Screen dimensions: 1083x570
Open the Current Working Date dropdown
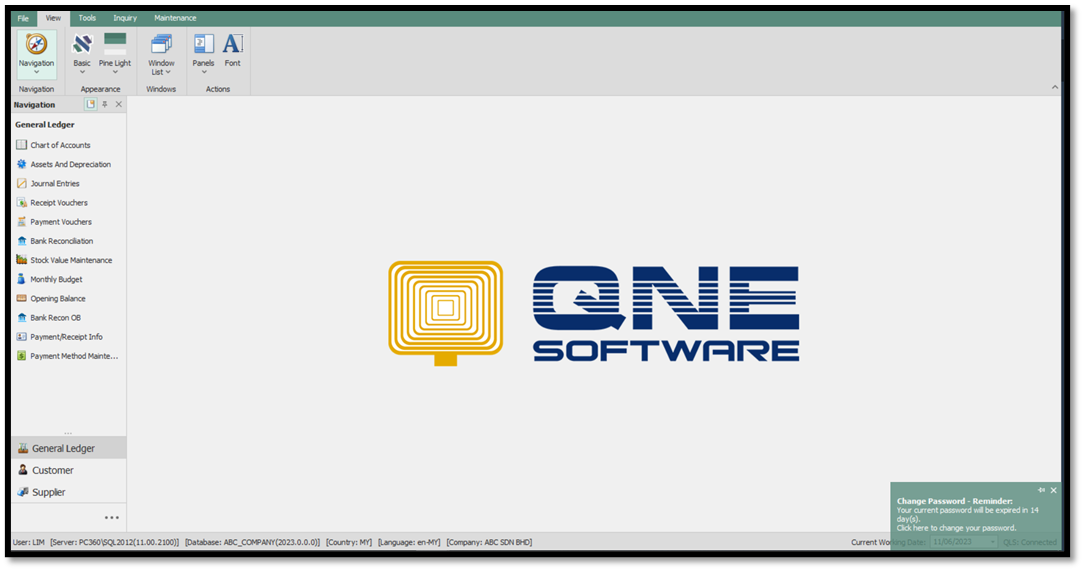point(993,542)
